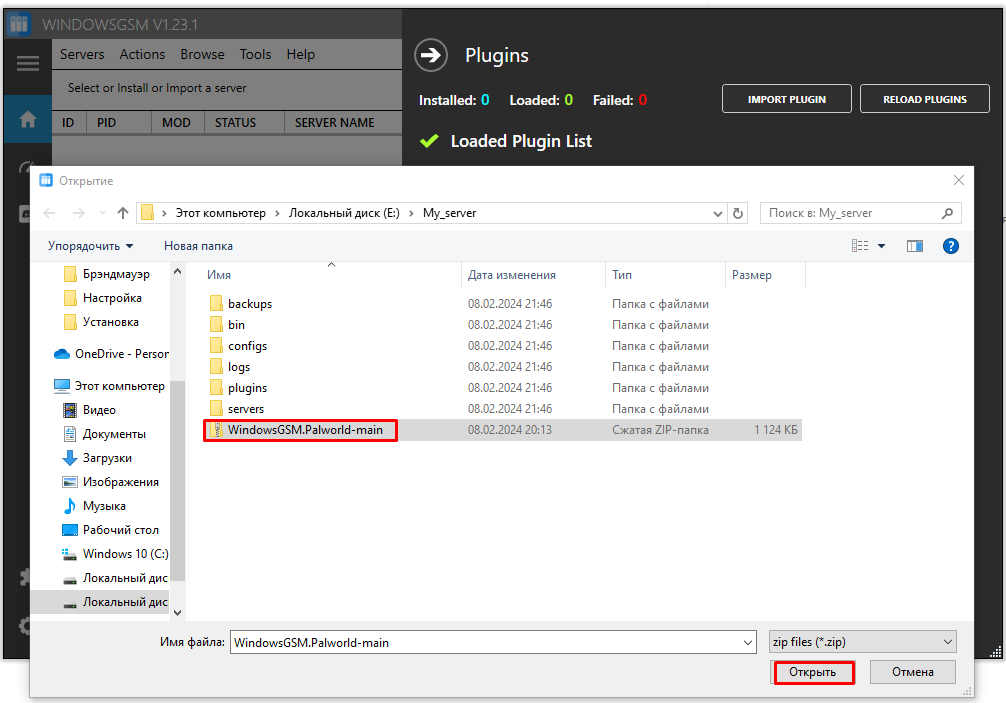Click the Отмена button
Image resolution: width=1006 pixels, height=703 pixels.
[912, 672]
